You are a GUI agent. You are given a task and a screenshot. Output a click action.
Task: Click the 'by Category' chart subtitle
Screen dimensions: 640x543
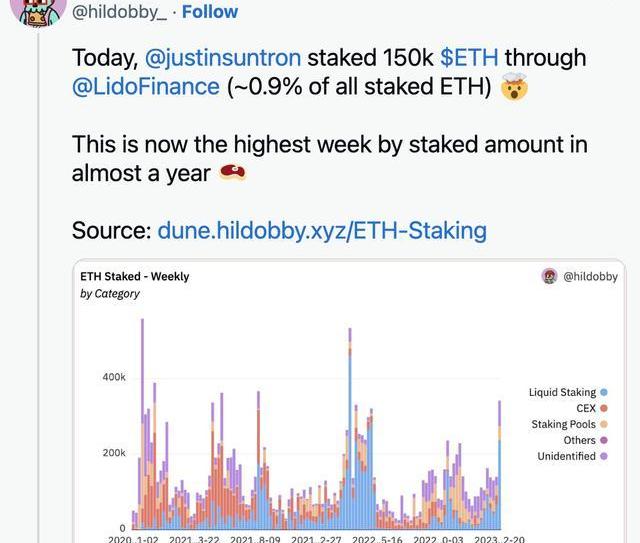click(x=110, y=294)
